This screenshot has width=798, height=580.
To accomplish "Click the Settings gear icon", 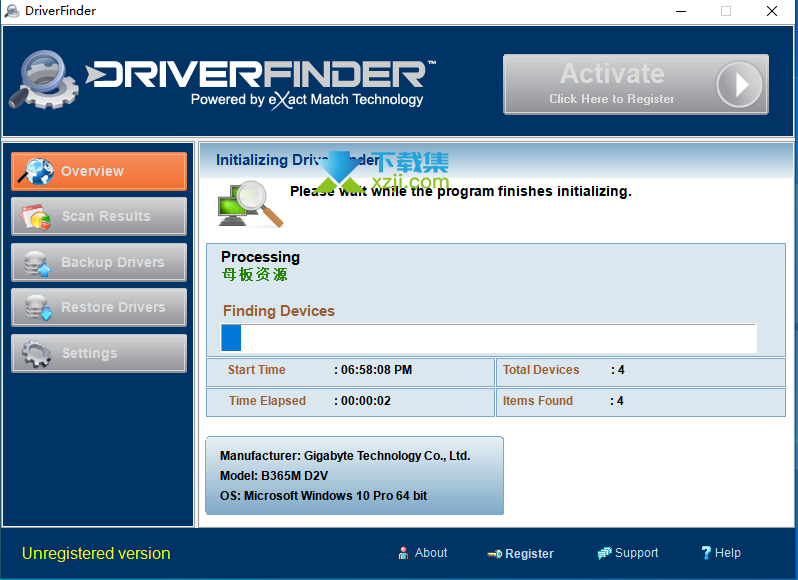I will click(36, 354).
